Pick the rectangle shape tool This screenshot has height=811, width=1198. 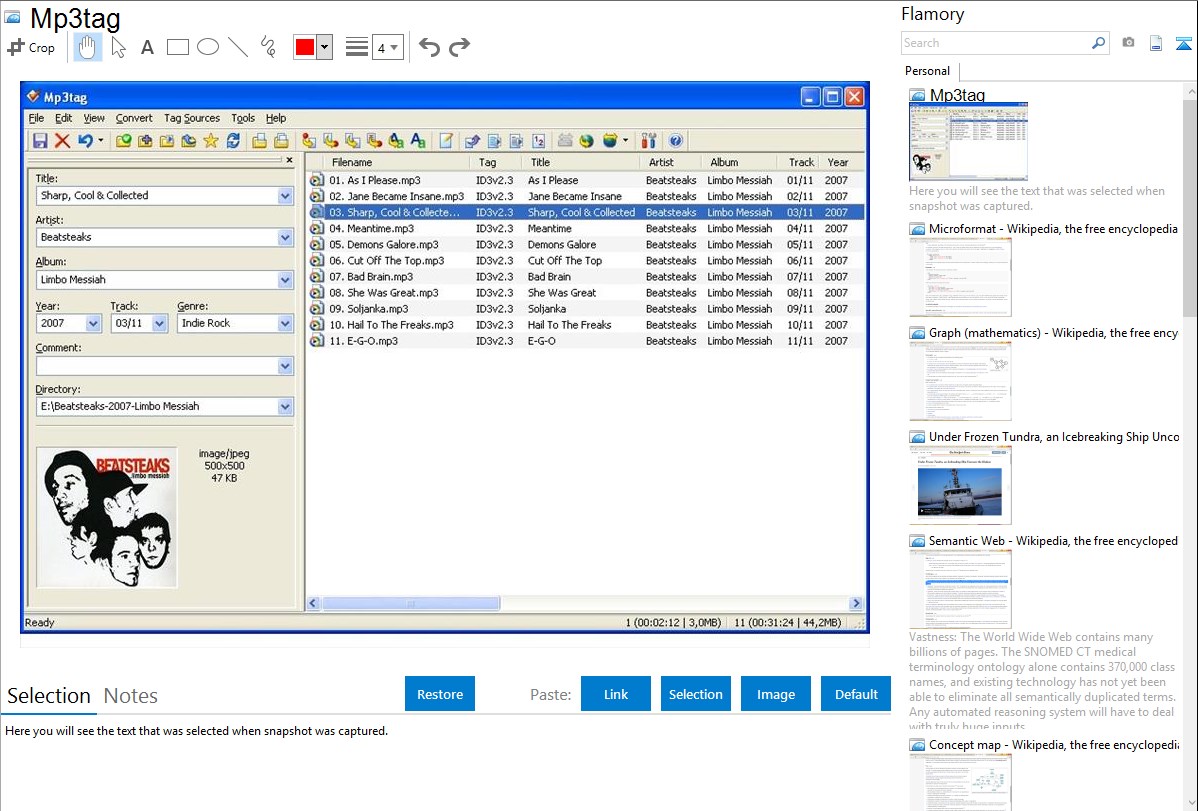click(178, 47)
